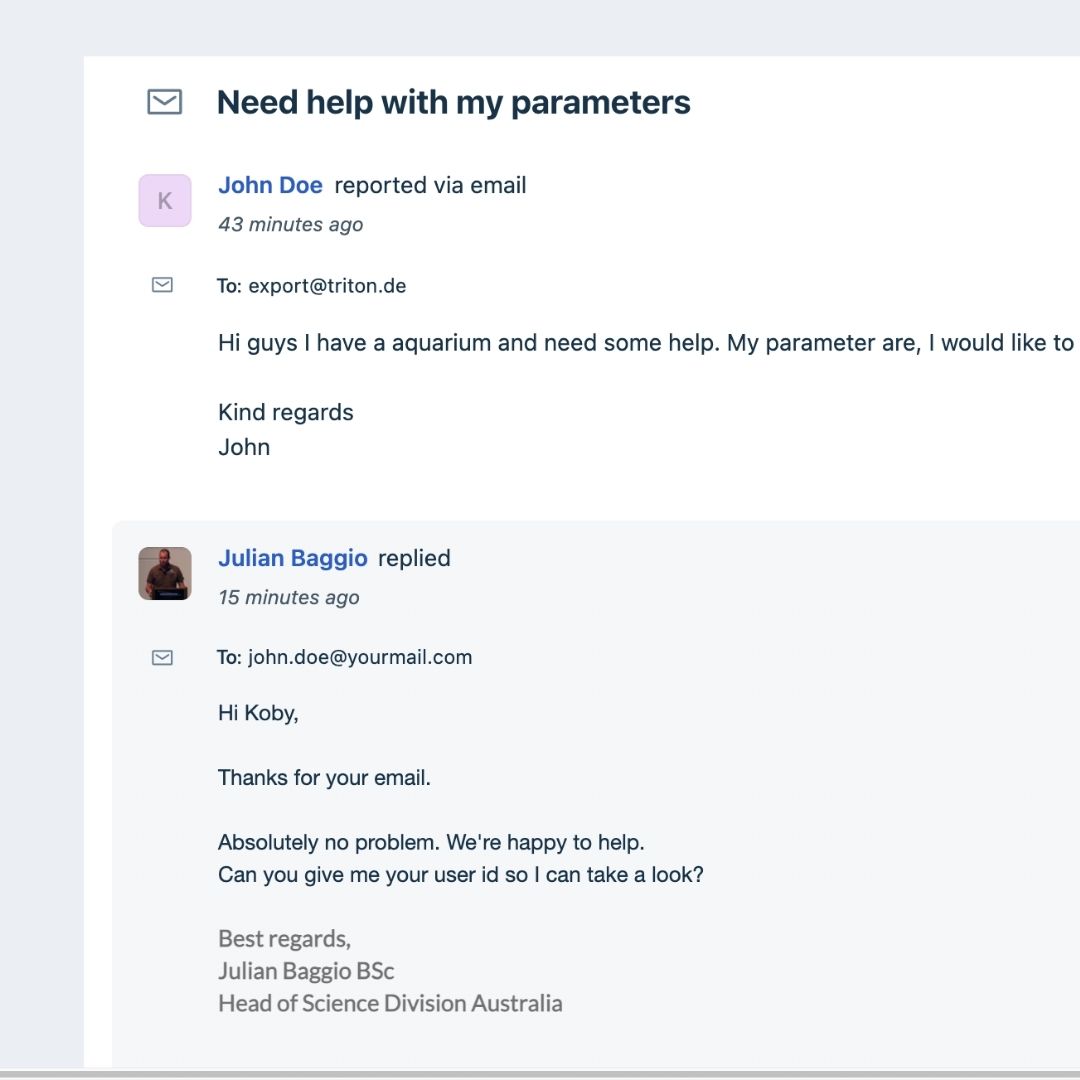1080x1080 pixels.
Task: Click the mail icon beside export@triton.de
Action: point(162,285)
